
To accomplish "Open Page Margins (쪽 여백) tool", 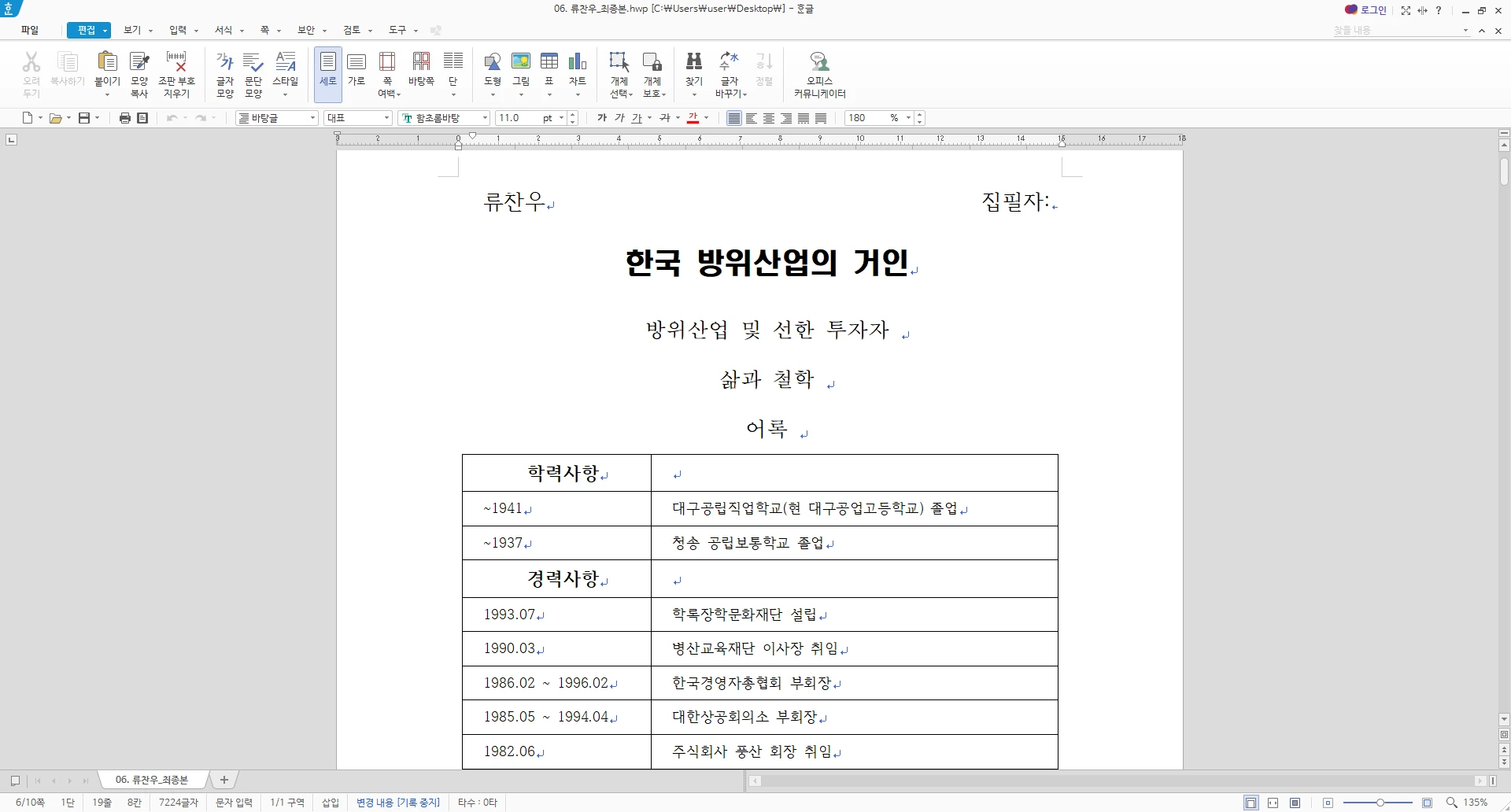I will 387,75.
